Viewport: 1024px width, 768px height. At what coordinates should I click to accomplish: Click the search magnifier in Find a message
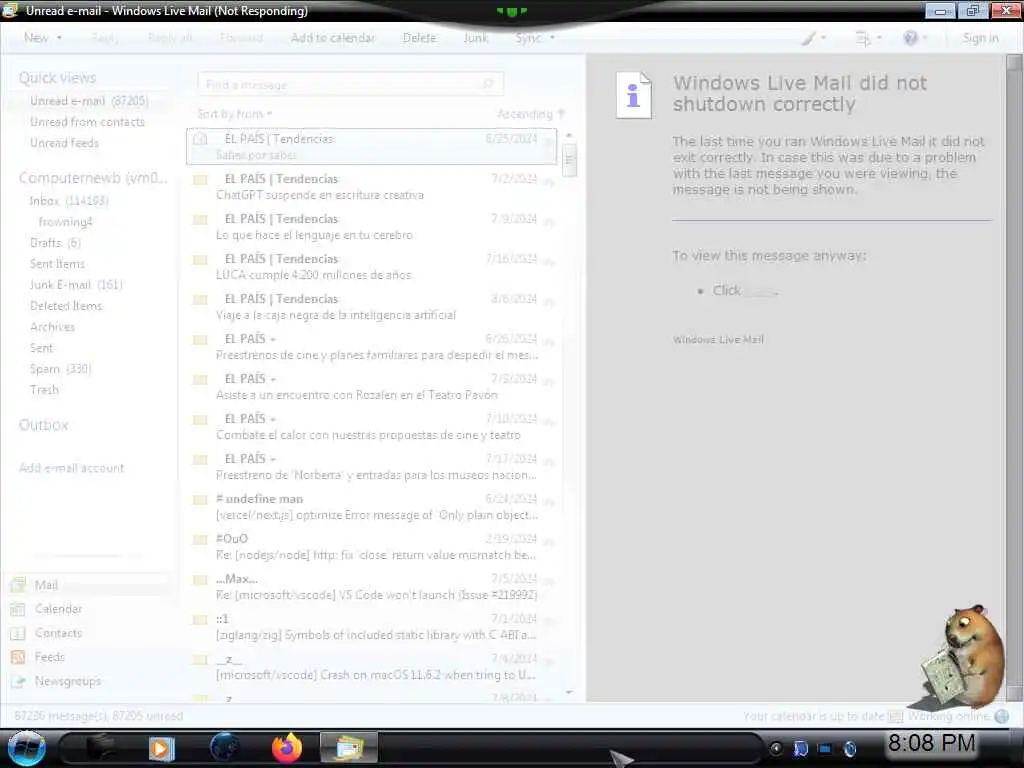coord(488,84)
